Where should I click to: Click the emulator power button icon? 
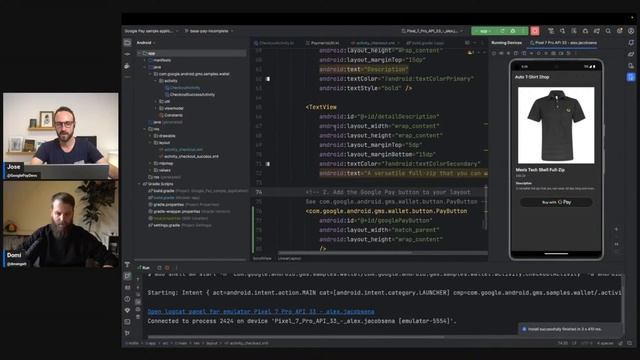(494, 53)
